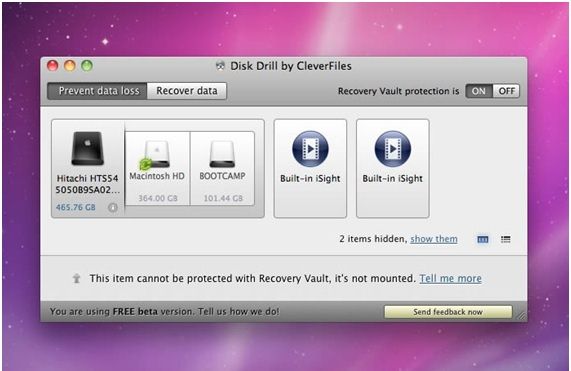Switch to the Prevent data loss tab
Viewport: 571px width, 371px height.
[x=97, y=91]
